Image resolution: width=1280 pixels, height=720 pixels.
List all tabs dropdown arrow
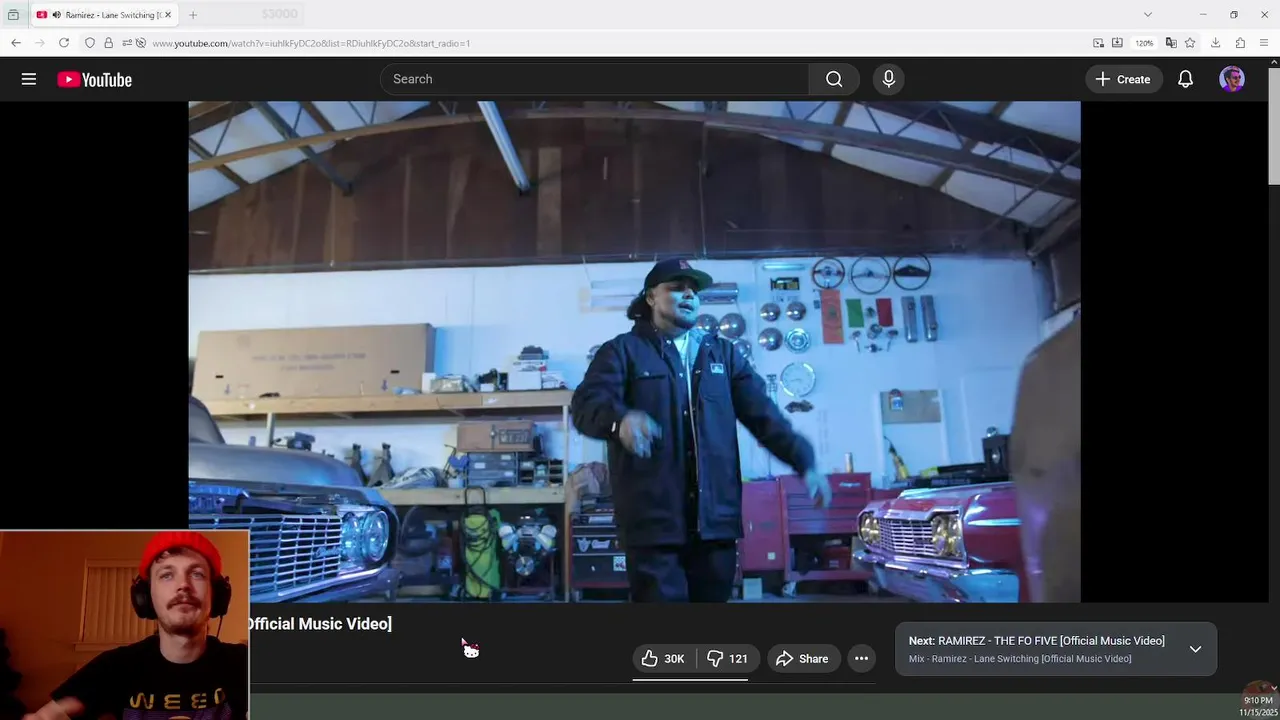click(1148, 15)
